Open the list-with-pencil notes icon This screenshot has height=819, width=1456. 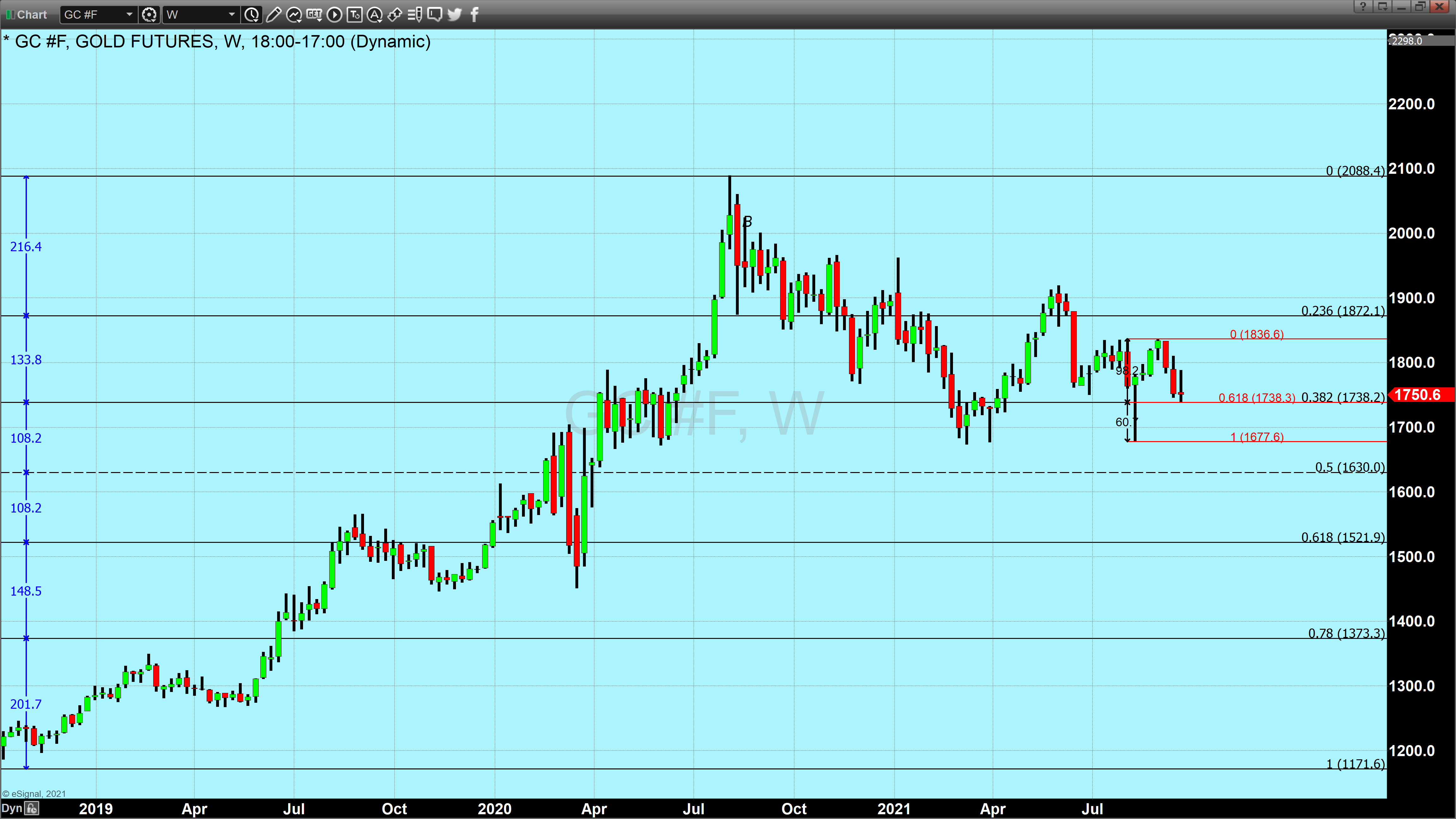tap(414, 15)
